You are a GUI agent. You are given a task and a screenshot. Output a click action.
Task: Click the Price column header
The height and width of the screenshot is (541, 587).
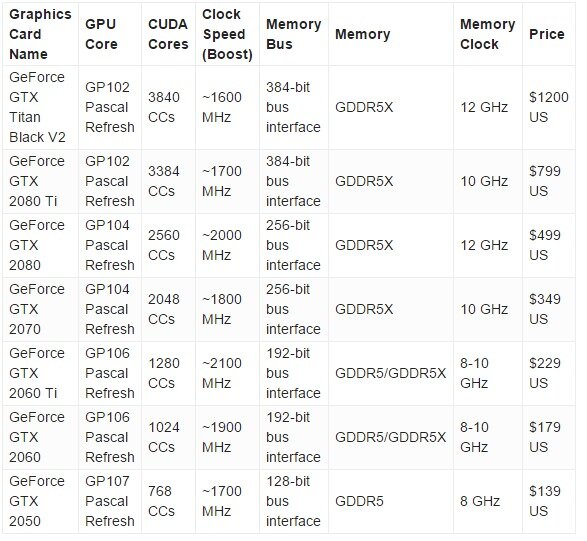[549, 34]
